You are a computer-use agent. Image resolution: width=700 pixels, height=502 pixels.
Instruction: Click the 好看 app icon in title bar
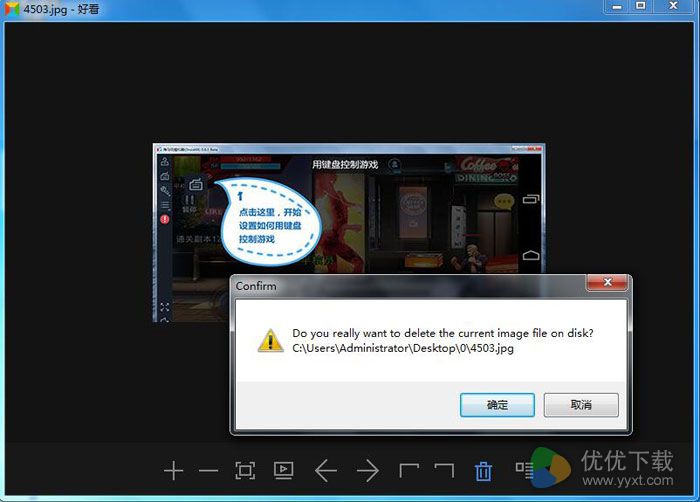click(12, 8)
